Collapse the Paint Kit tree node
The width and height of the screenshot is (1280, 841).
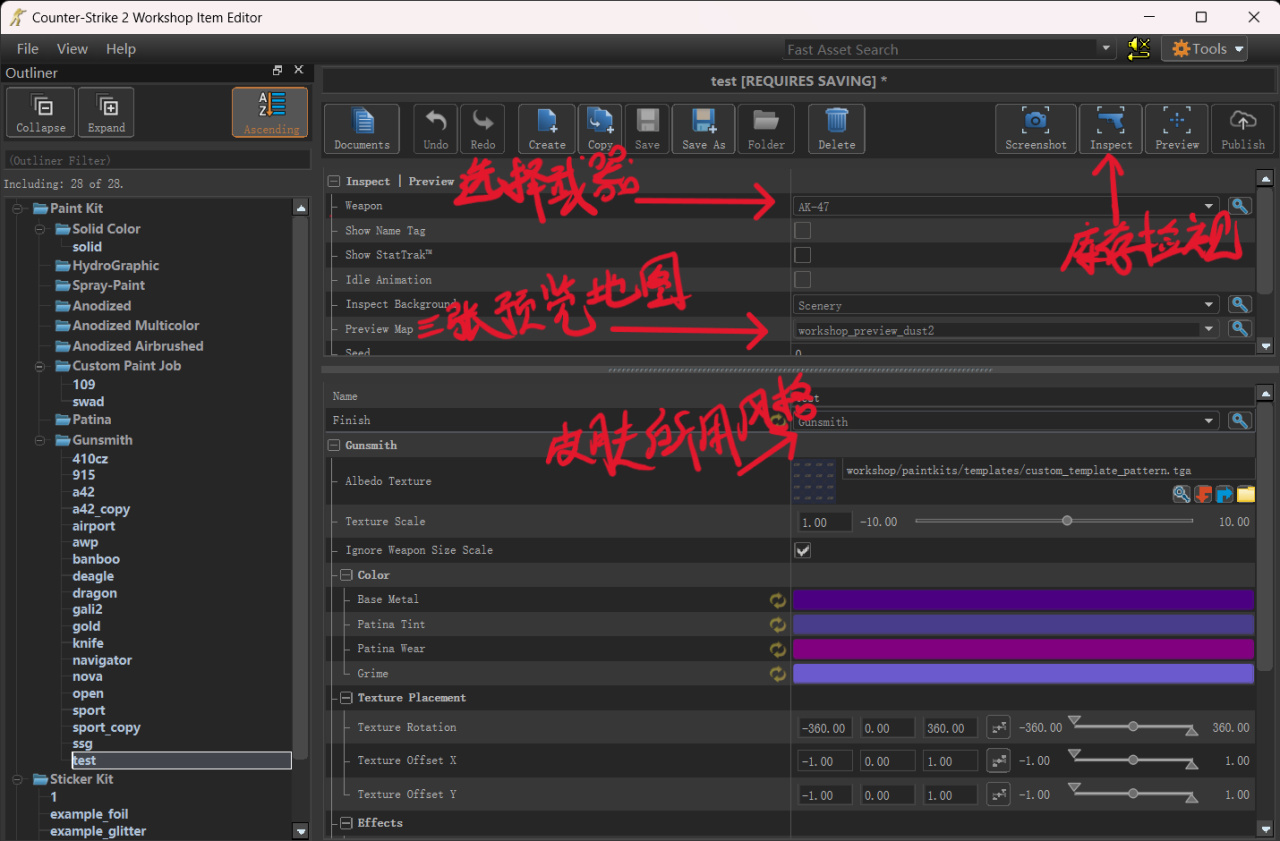17,209
